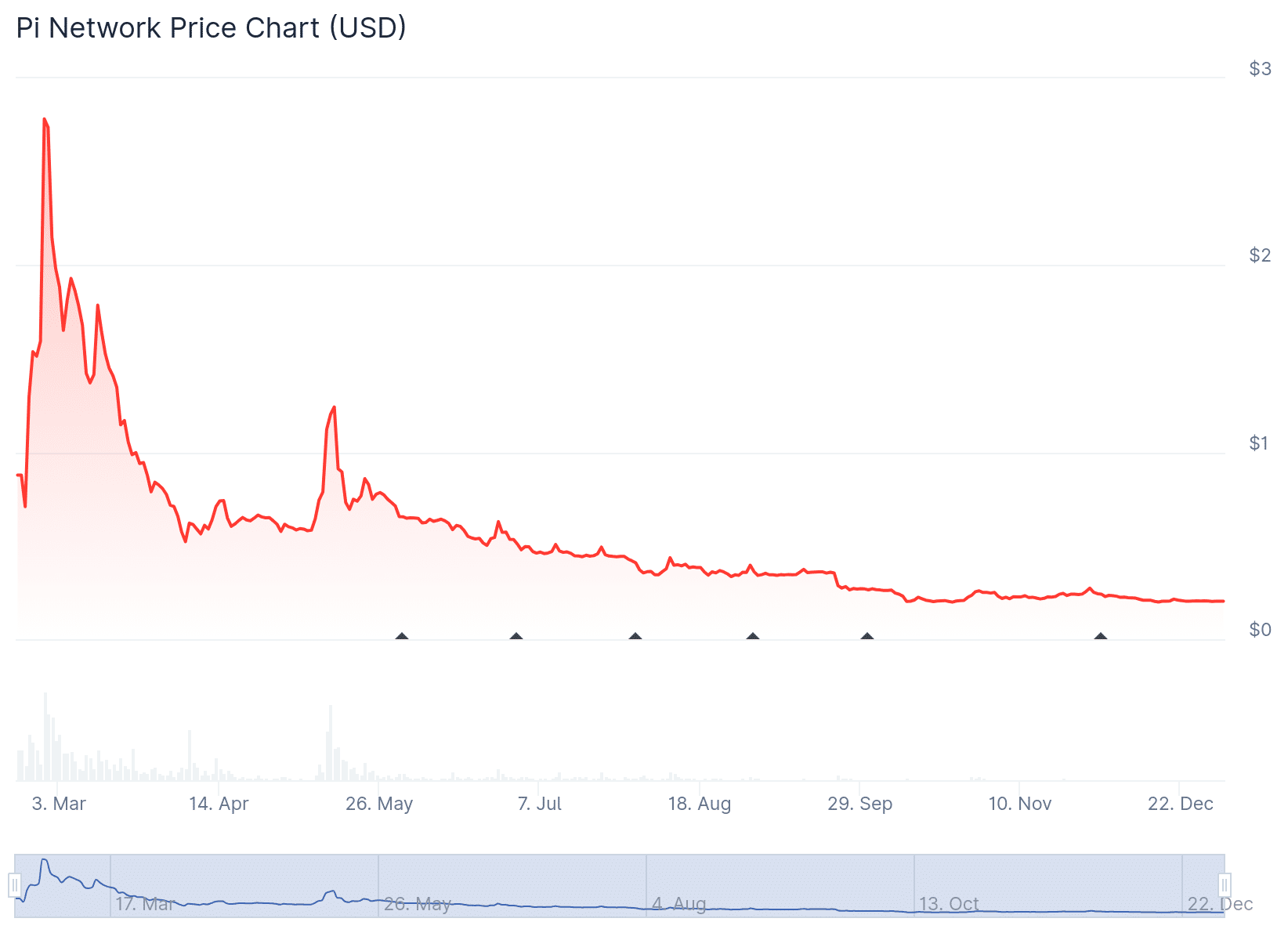This screenshot has height=940, width=1288.
Task: Click the 13. Oct label in the navigator
Action: 949,904
